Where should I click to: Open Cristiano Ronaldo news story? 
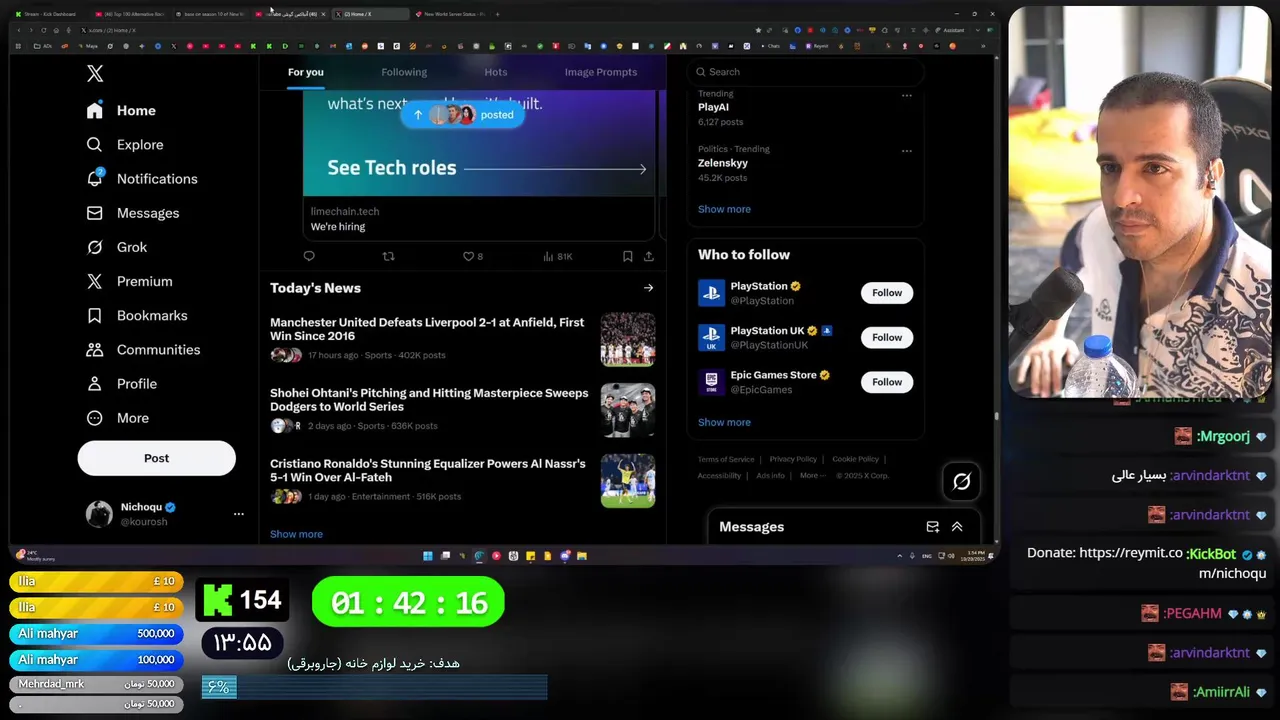tap(428, 471)
